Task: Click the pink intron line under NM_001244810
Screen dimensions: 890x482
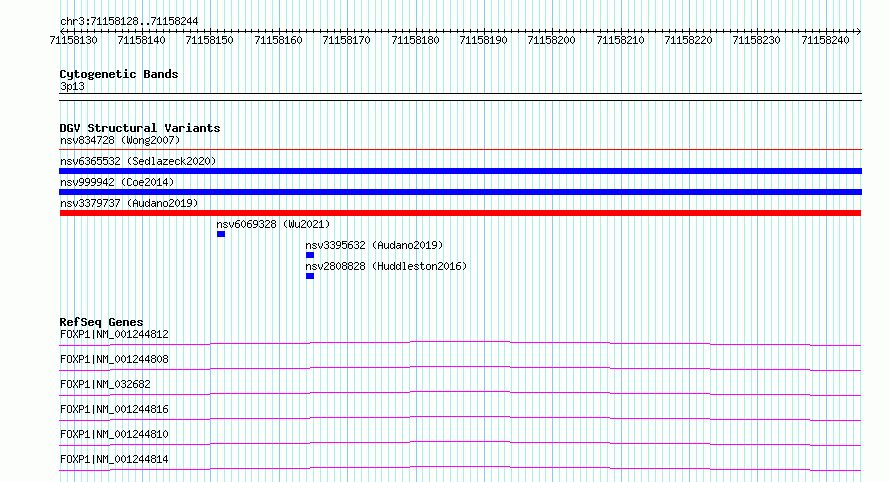Action: point(460,443)
